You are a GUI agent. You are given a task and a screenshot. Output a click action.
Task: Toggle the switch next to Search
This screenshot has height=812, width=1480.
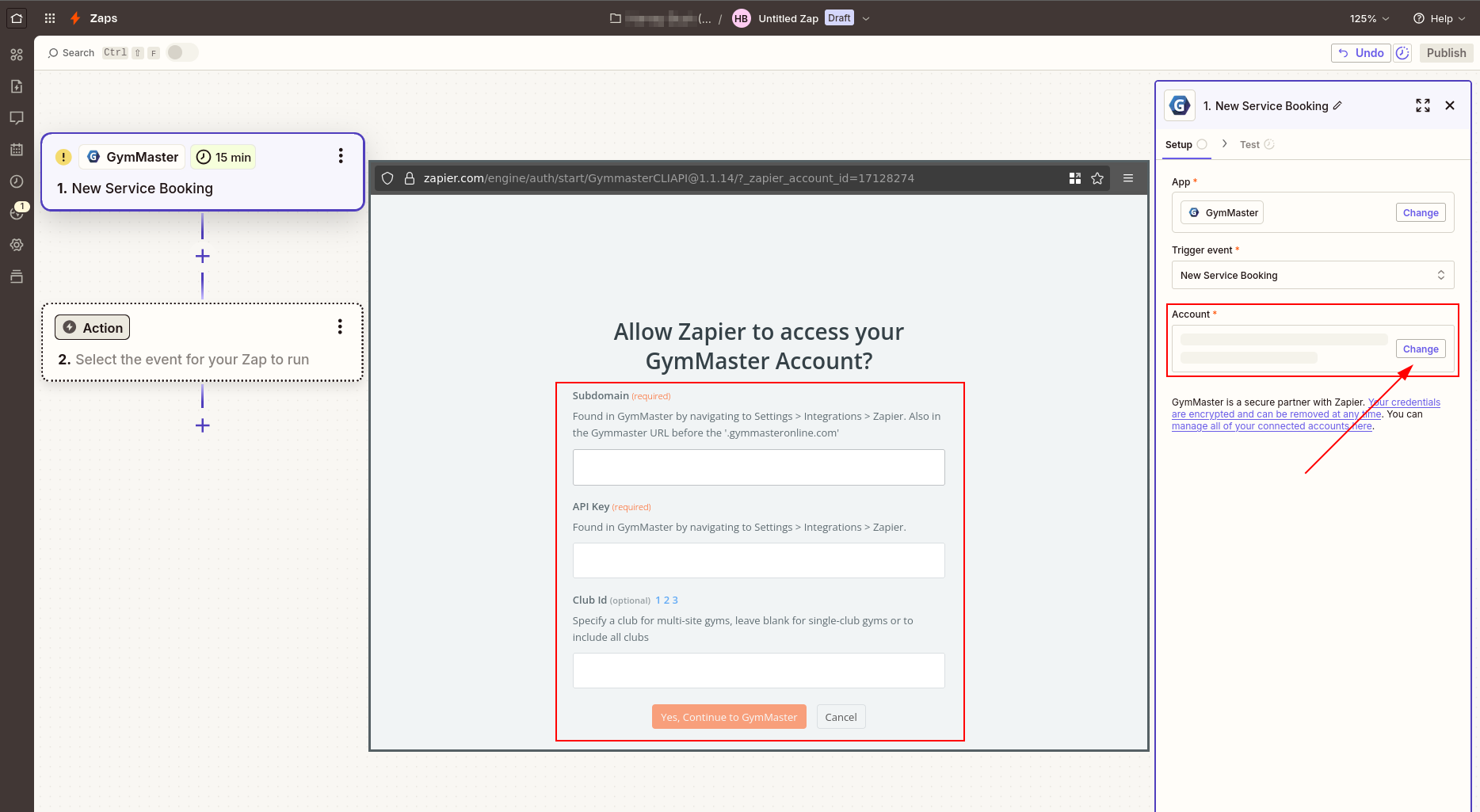tap(181, 52)
